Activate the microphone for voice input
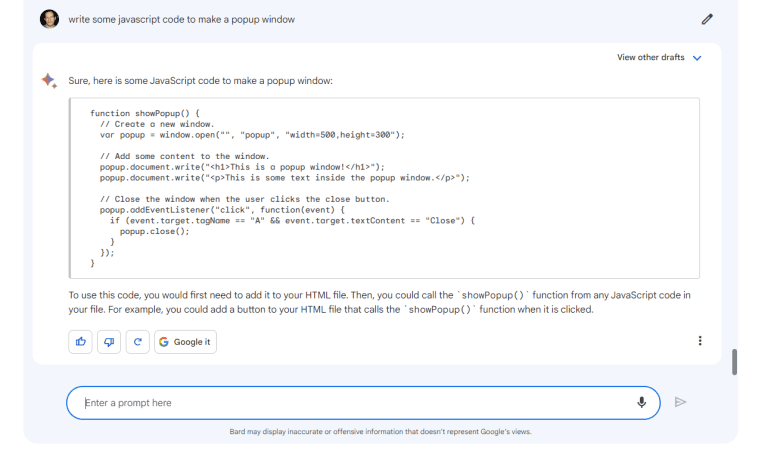 coord(642,402)
